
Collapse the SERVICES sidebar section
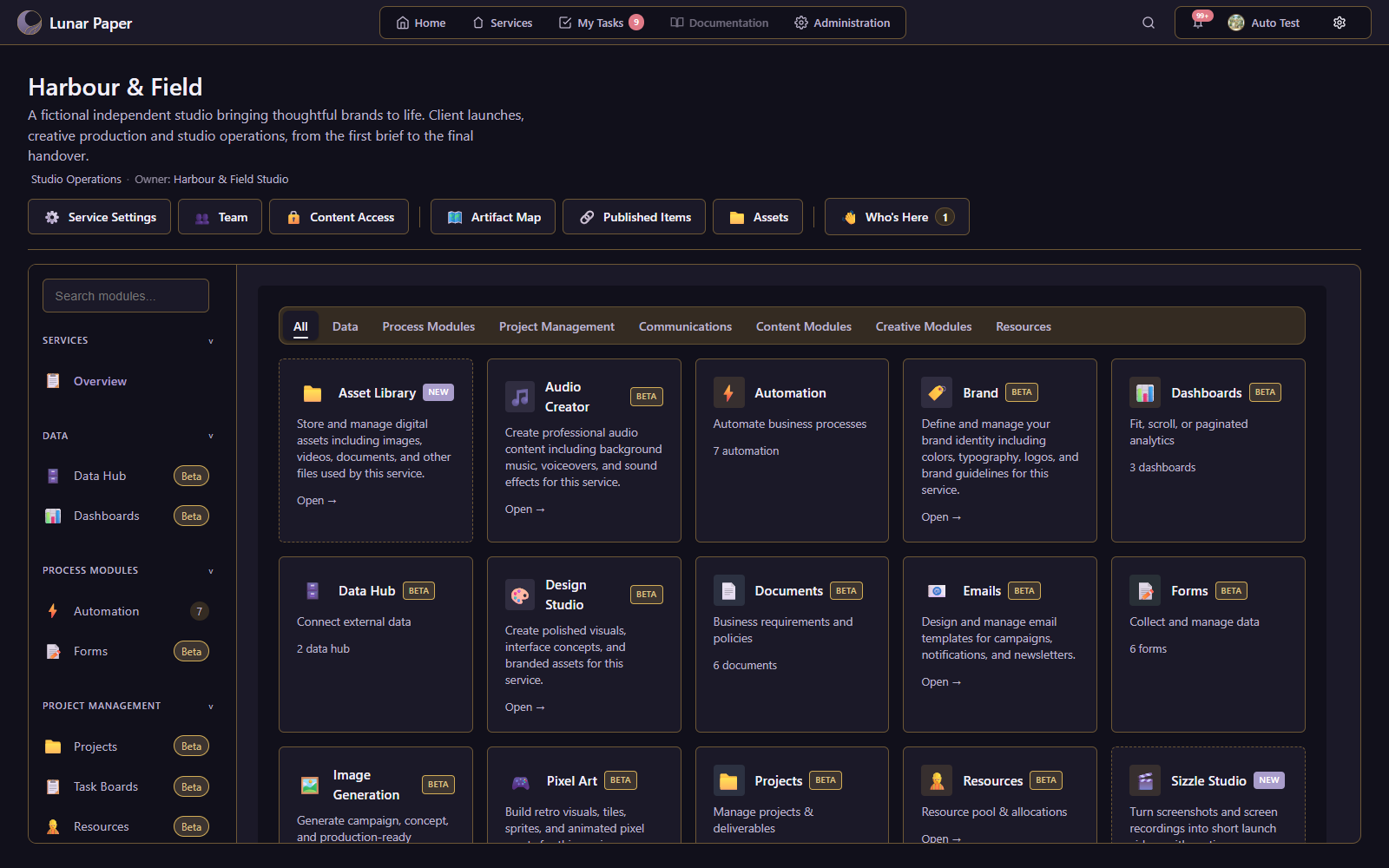pyautogui.click(x=211, y=341)
